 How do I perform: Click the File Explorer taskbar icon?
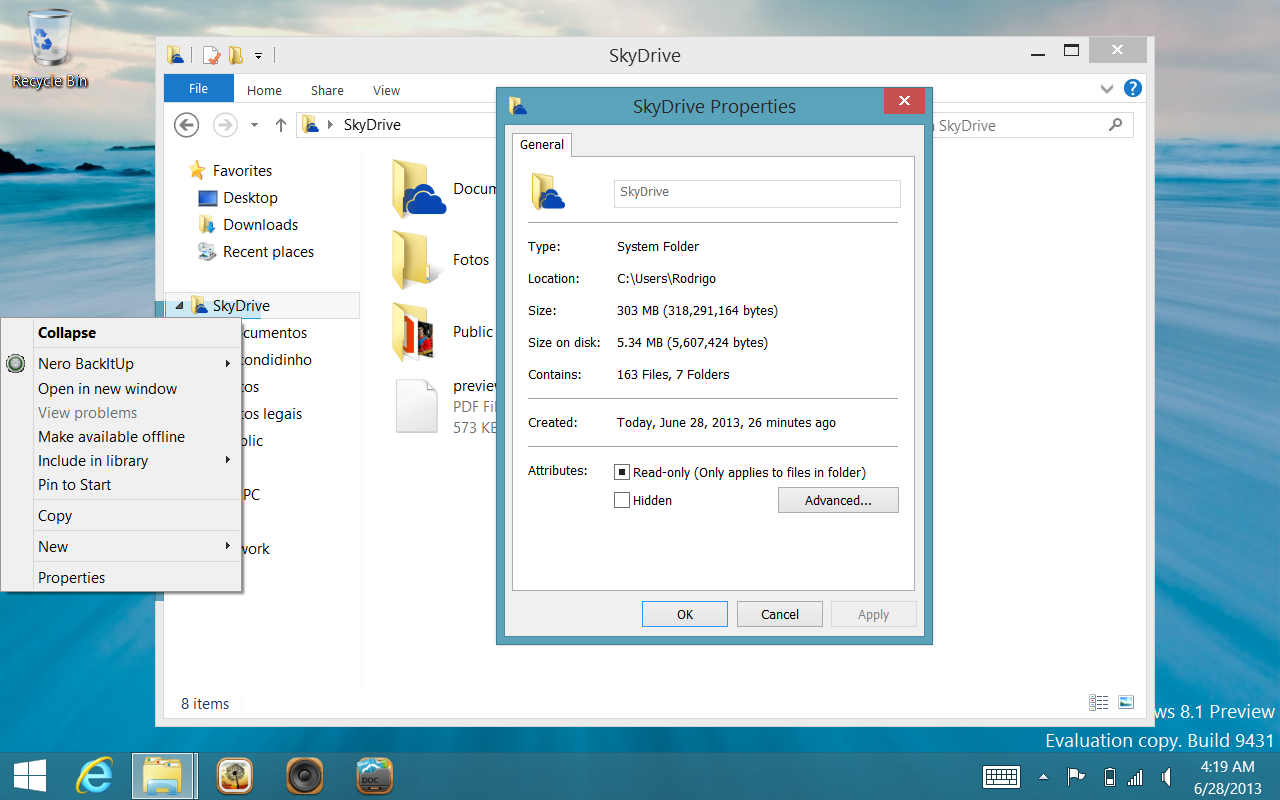click(x=161, y=776)
